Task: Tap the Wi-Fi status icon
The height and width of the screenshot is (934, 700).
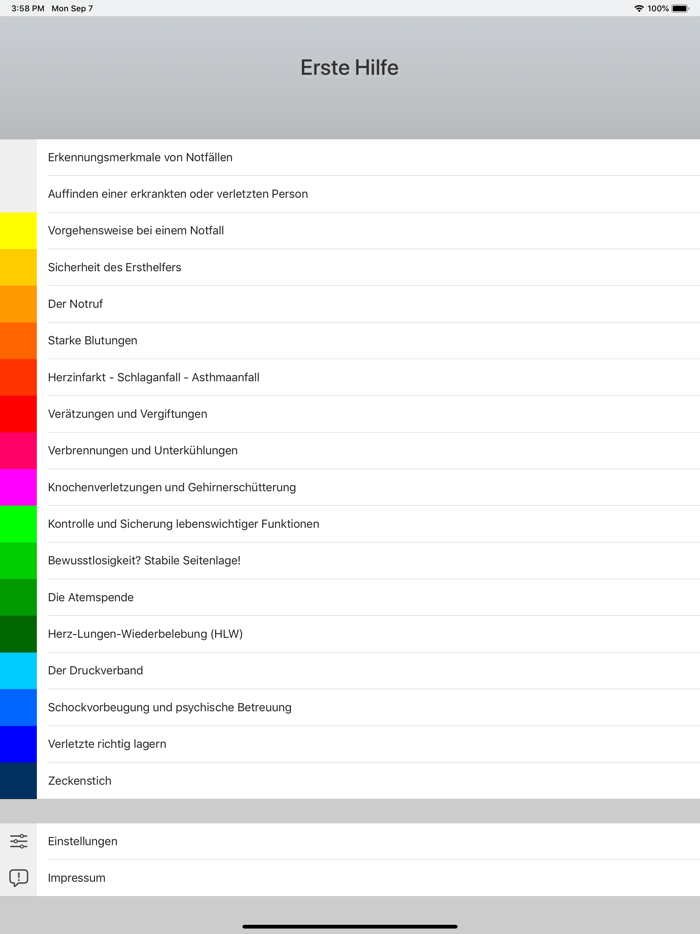Action: click(x=639, y=8)
